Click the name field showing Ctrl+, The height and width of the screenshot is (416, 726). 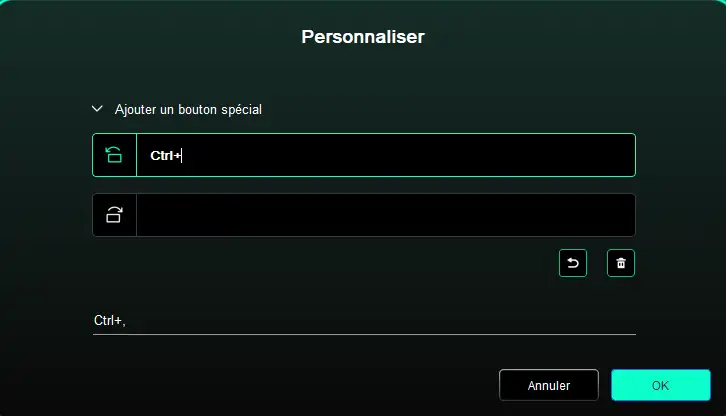[364, 321]
